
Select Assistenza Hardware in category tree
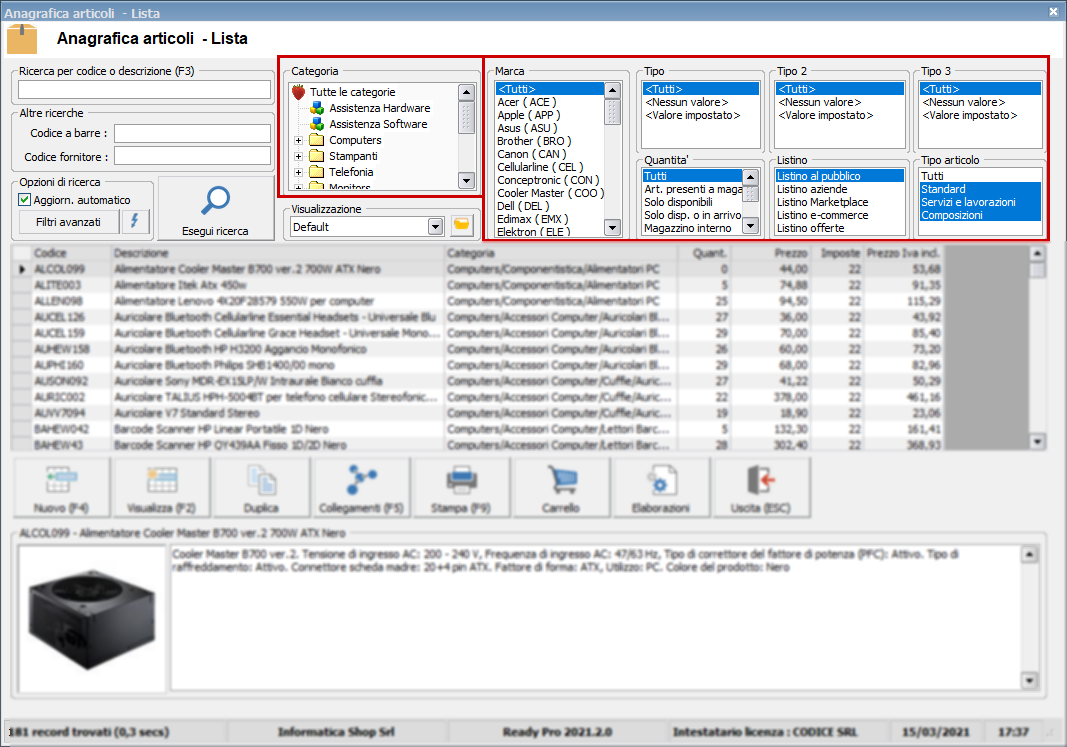tap(379, 108)
